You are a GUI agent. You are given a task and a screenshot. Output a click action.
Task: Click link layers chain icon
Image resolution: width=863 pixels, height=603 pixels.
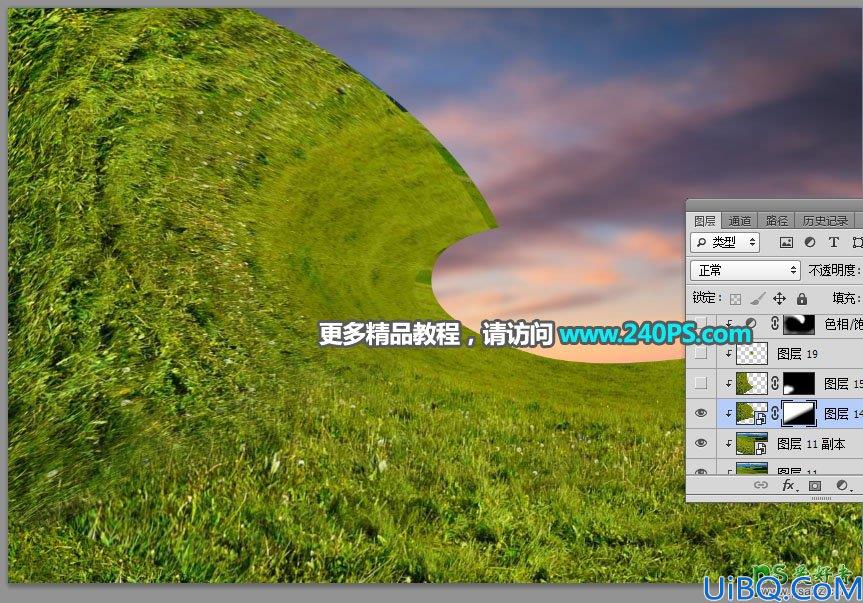coord(761,485)
